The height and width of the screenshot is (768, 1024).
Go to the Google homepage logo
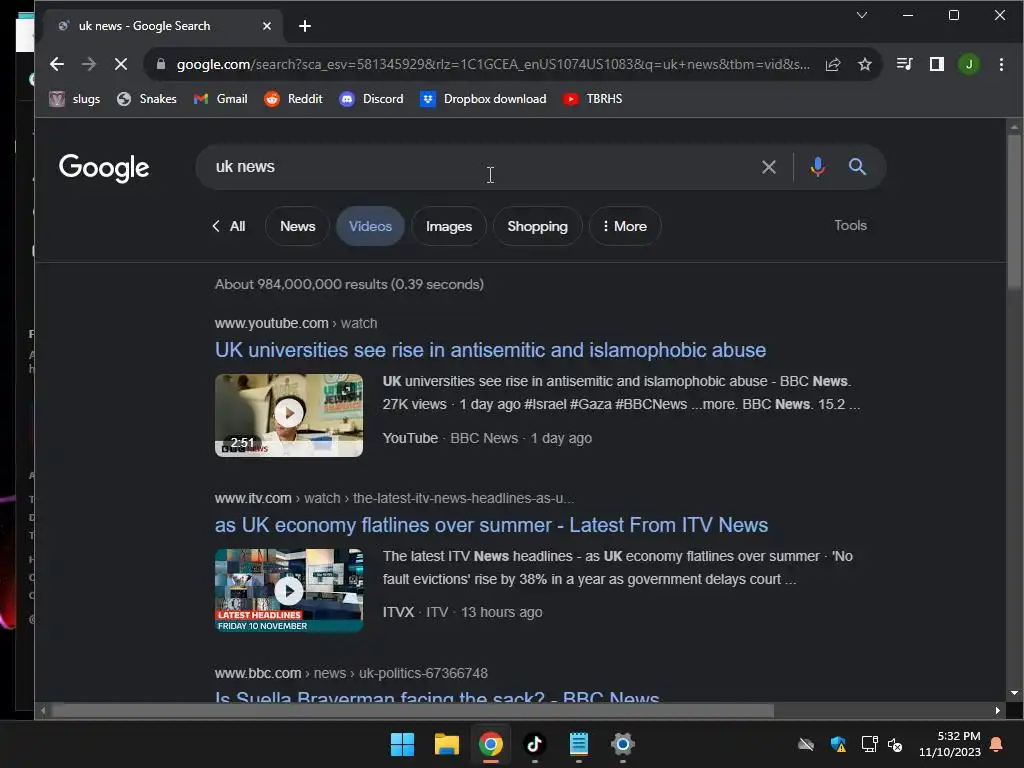pyautogui.click(x=104, y=168)
